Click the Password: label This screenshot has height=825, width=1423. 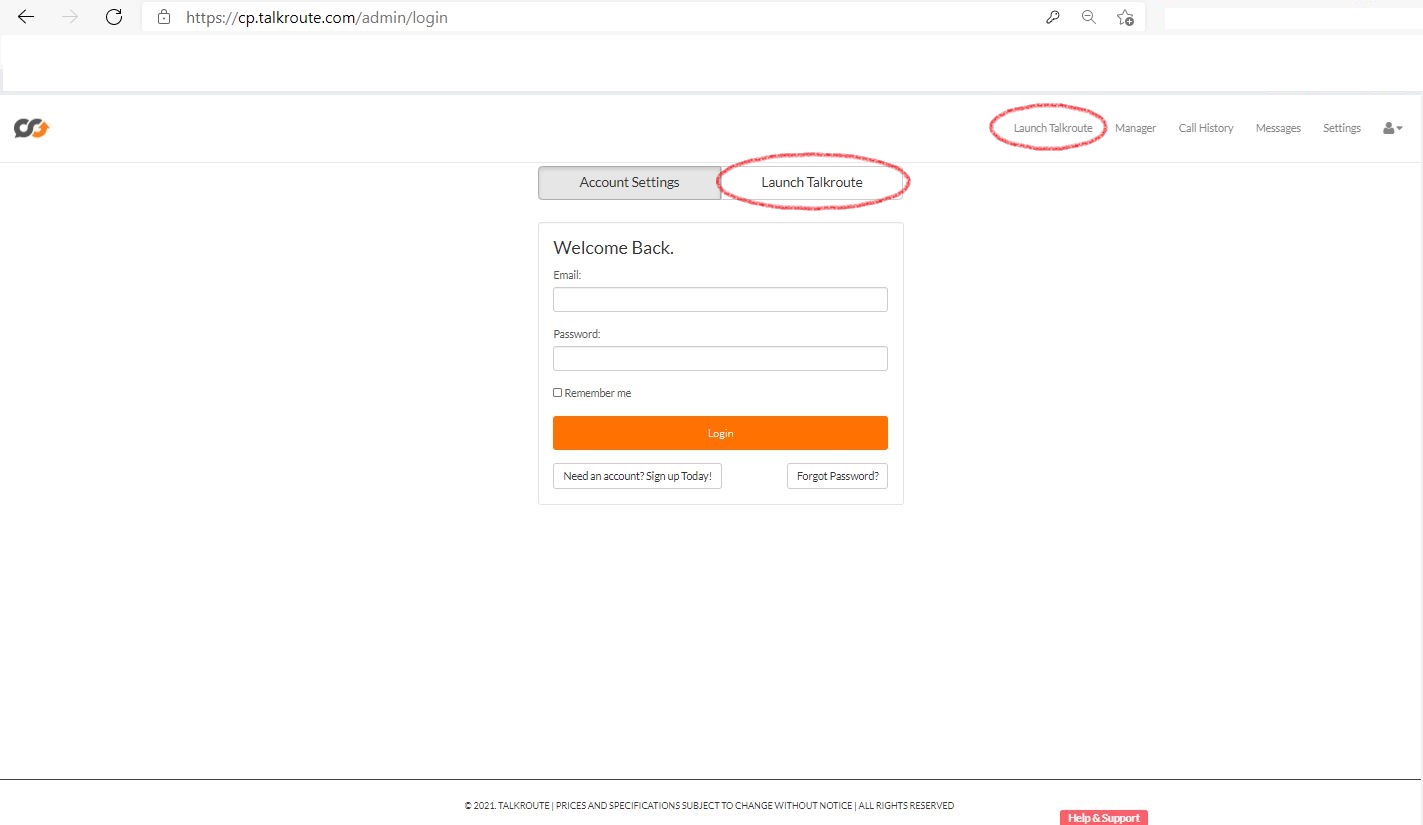click(x=576, y=334)
